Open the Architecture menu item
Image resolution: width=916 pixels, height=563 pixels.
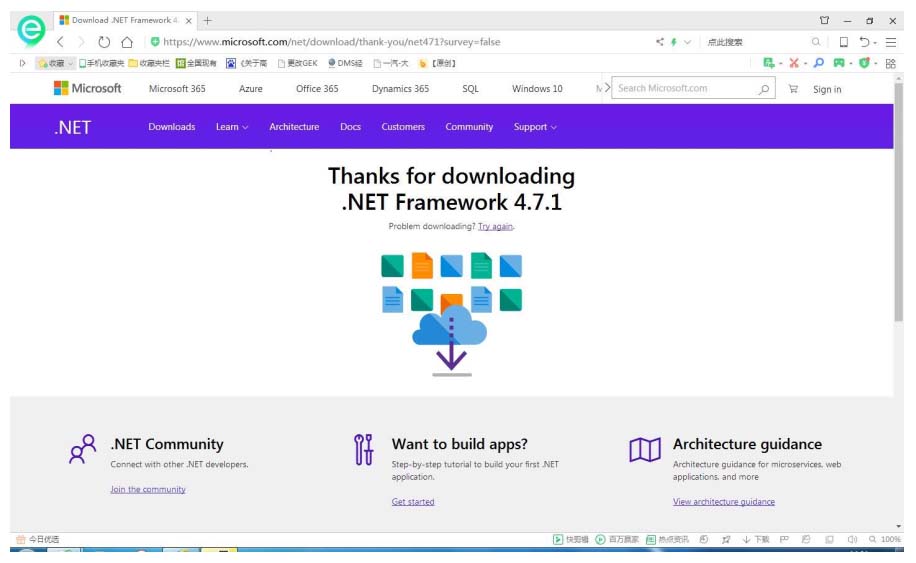294,127
